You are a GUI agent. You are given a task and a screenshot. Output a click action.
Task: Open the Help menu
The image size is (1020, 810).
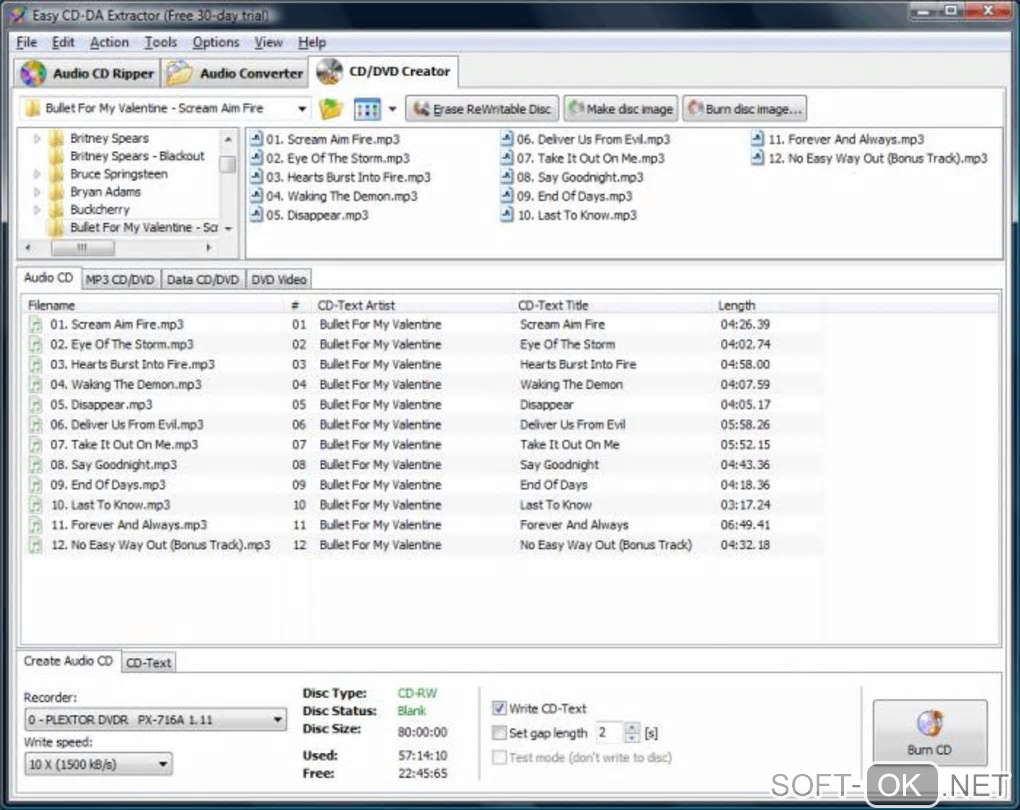(x=312, y=42)
